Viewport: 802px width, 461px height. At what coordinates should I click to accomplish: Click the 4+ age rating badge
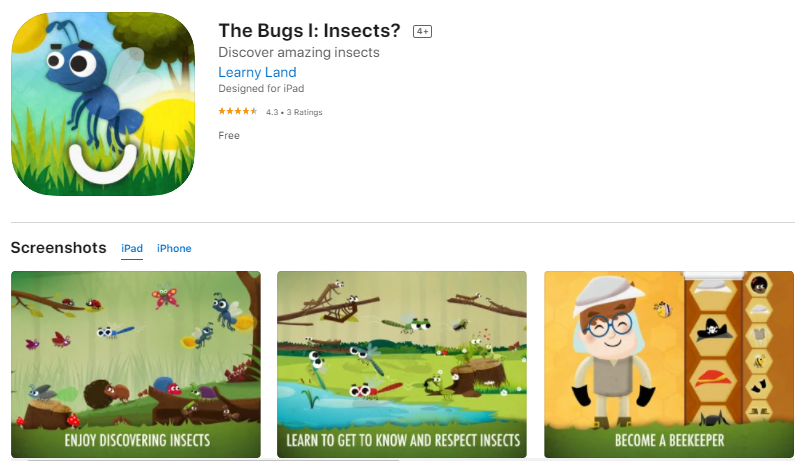pyautogui.click(x=422, y=31)
